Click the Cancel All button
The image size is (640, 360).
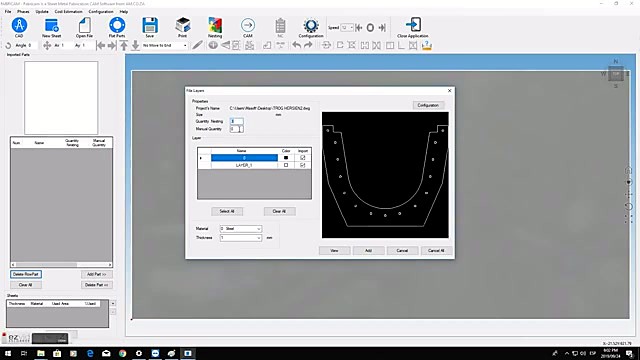(436, 250)
